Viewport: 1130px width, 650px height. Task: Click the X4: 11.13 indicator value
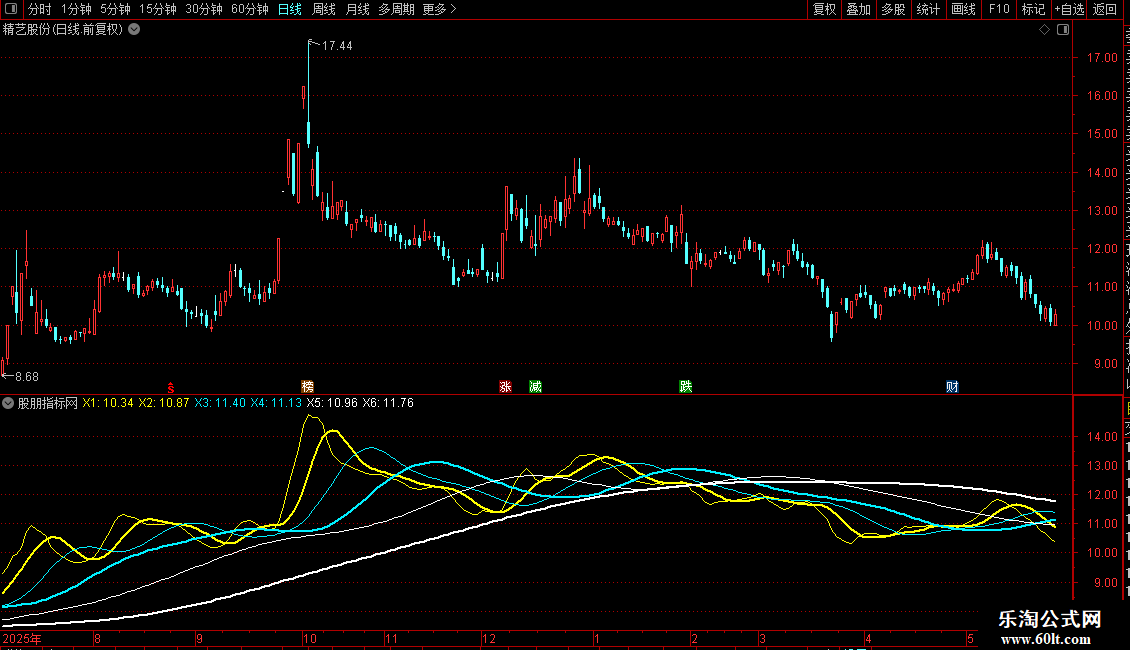point(276,403)
